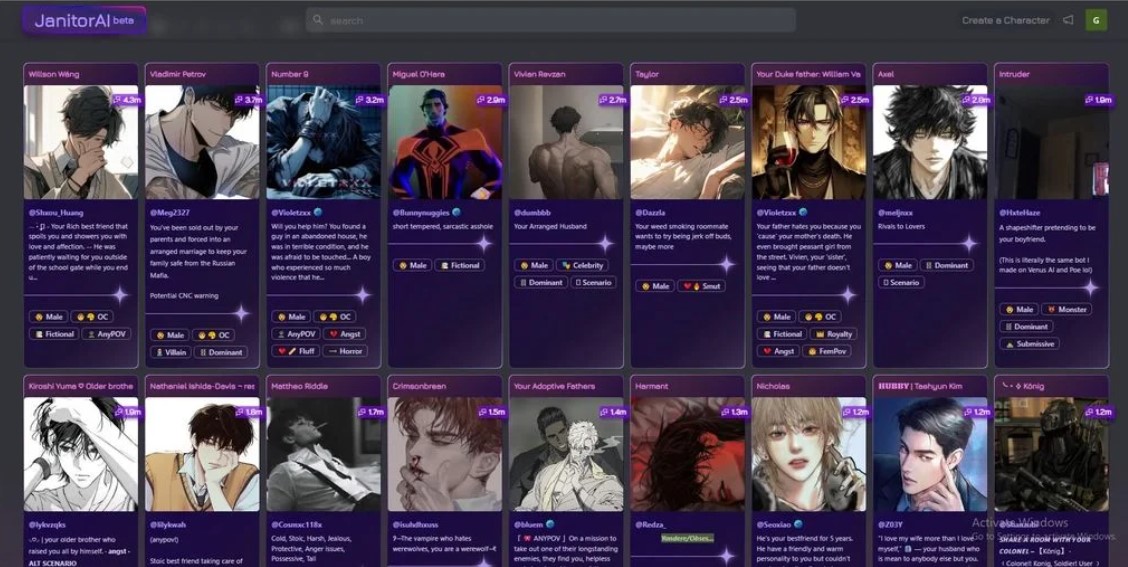Open the JanitorAI beta home logo
The image size is (1128, 567).
click(84, 21)
